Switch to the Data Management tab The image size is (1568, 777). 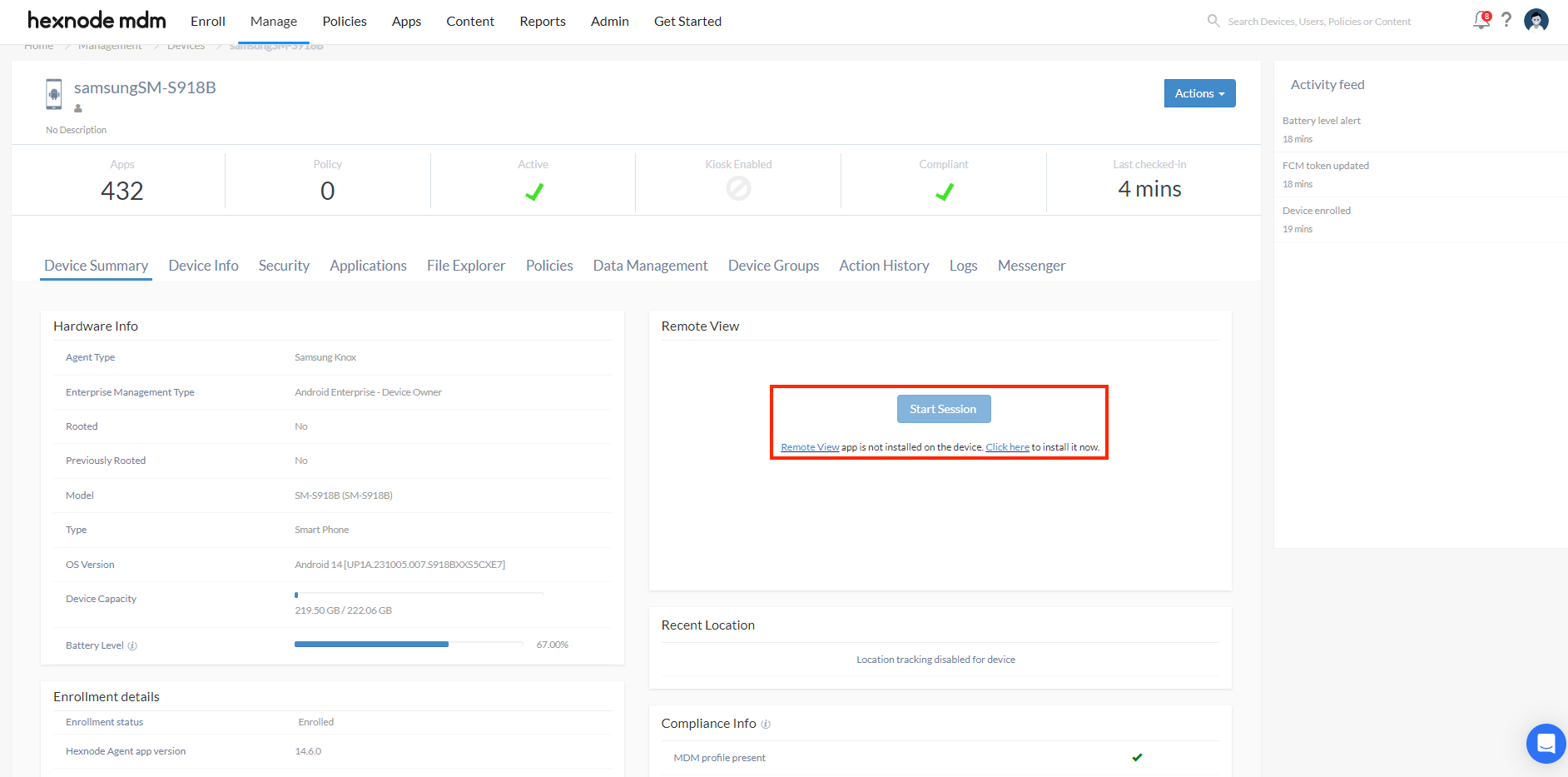point(650,266)
